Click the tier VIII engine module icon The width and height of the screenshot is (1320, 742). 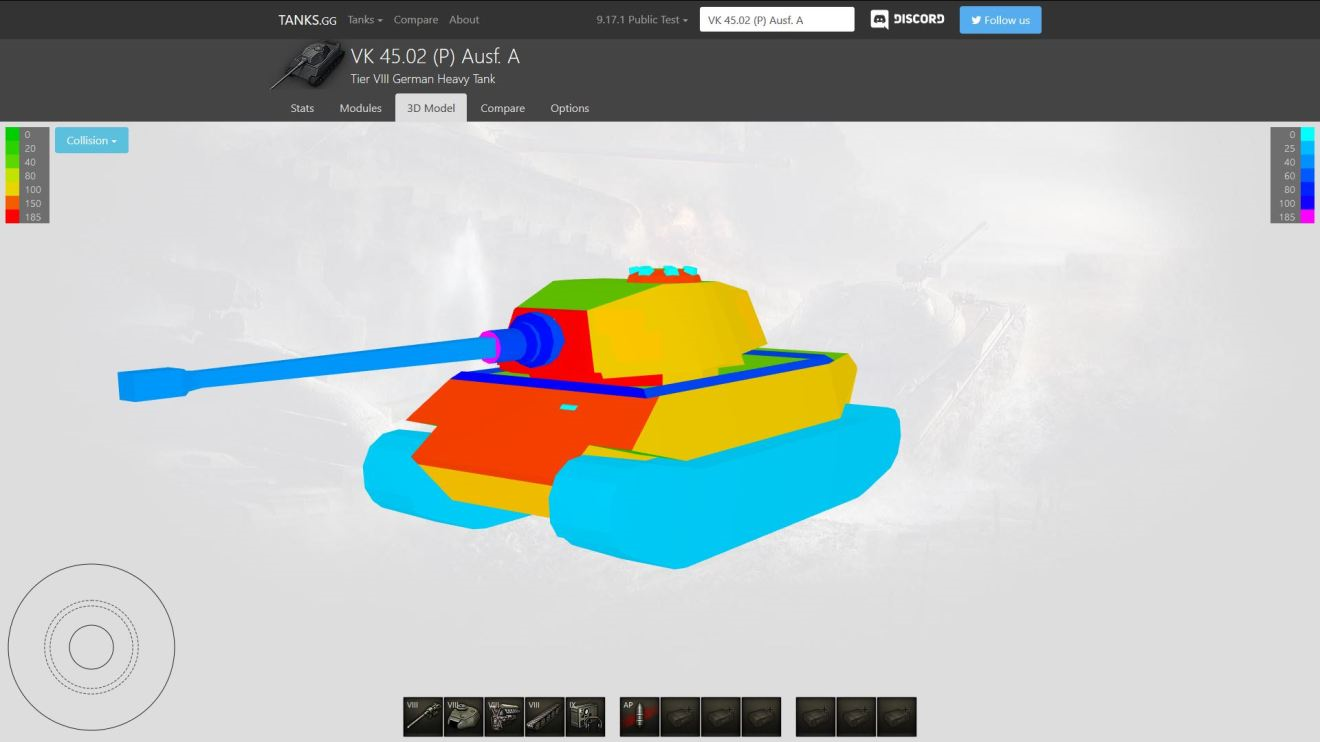click(505, 717)
